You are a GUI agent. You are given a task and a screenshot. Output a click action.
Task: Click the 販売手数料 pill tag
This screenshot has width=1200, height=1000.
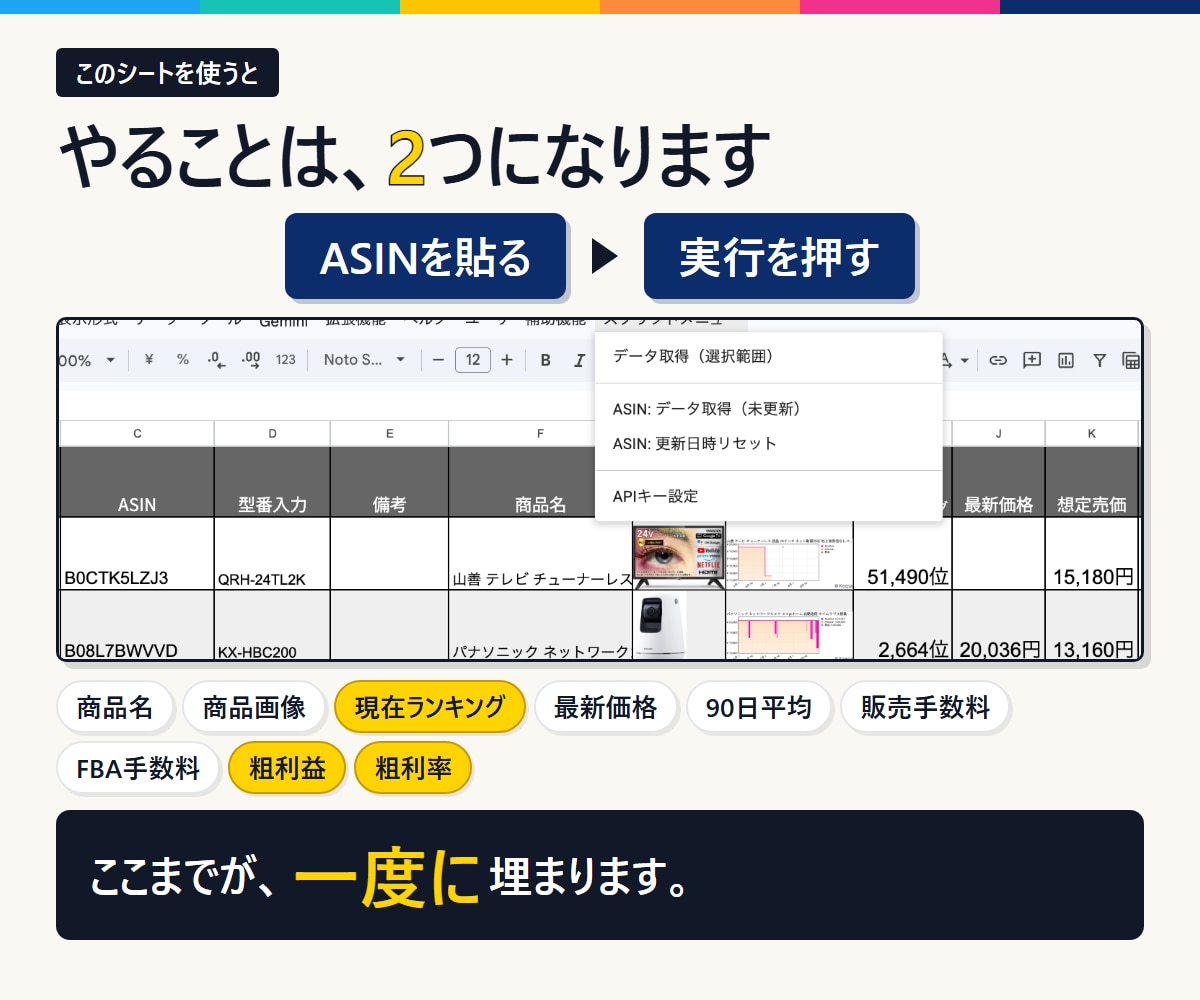click(x=925, y=708)
